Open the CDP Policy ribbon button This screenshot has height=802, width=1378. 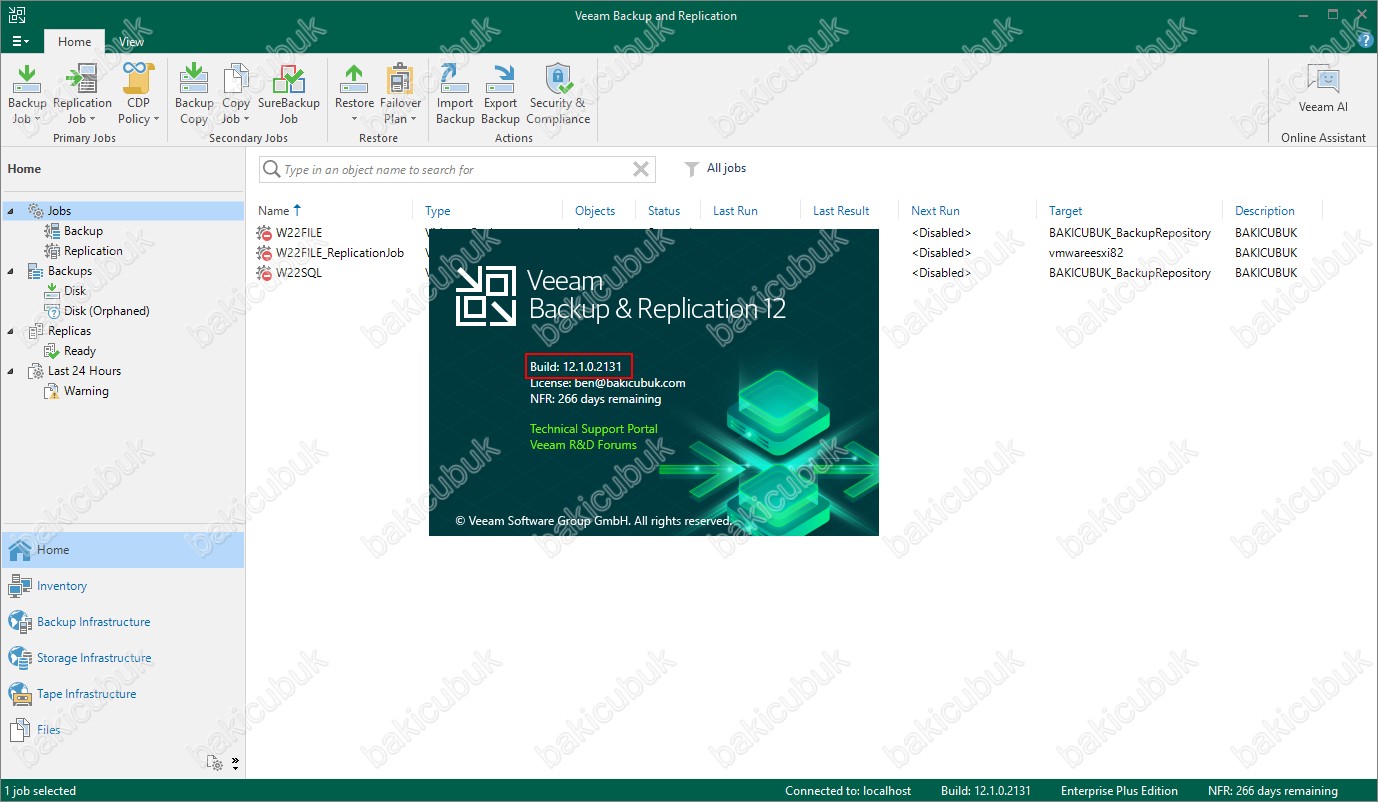138,94
